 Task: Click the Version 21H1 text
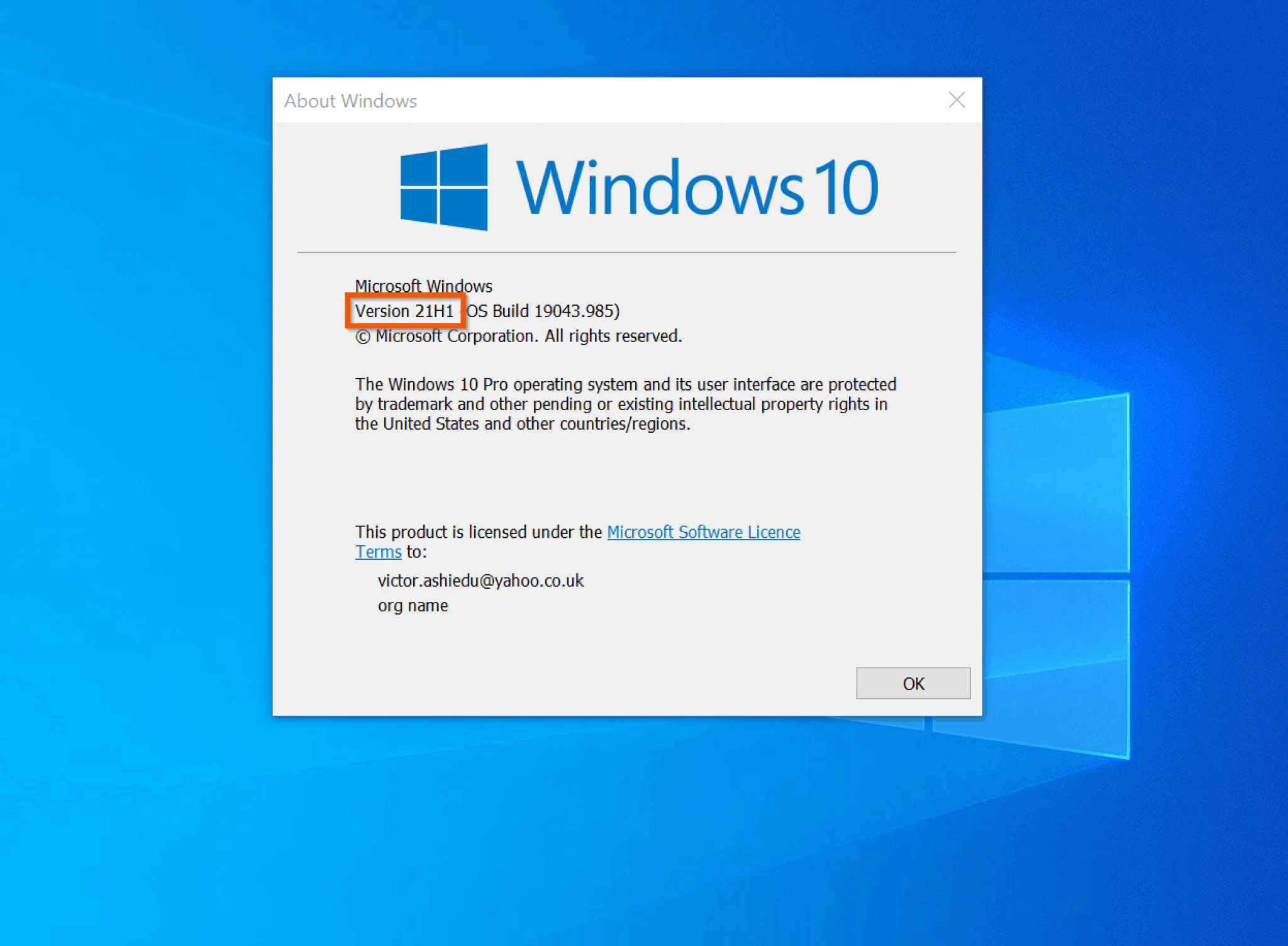click(404, 311)
